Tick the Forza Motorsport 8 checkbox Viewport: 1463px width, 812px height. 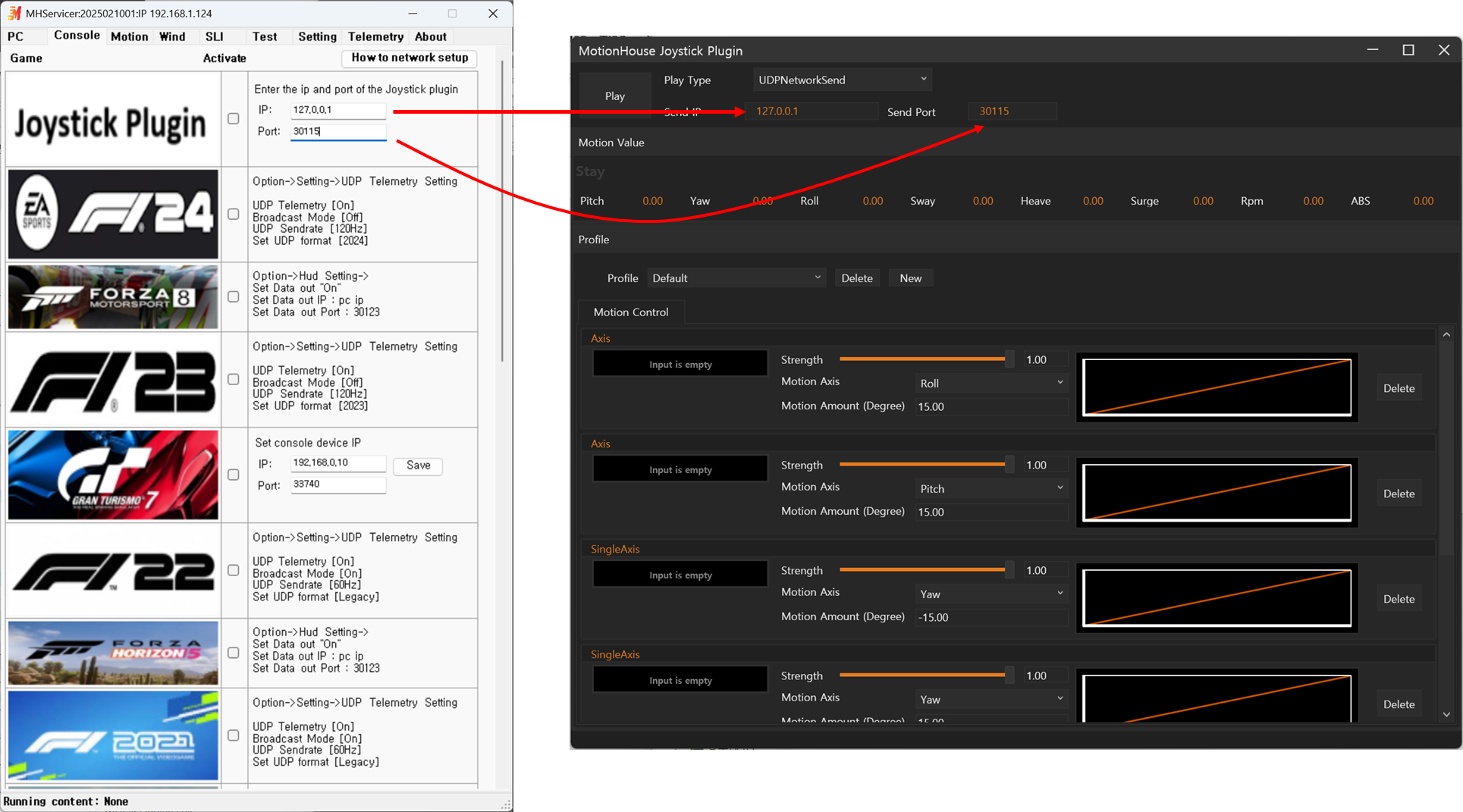[x=234, y=297]
